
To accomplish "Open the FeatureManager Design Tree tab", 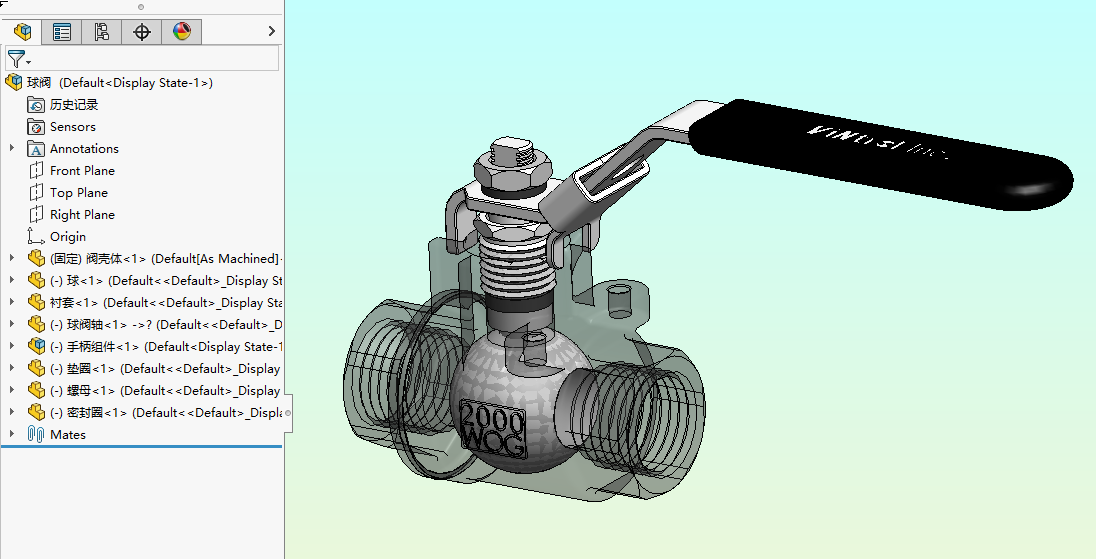I will [22, 31].
